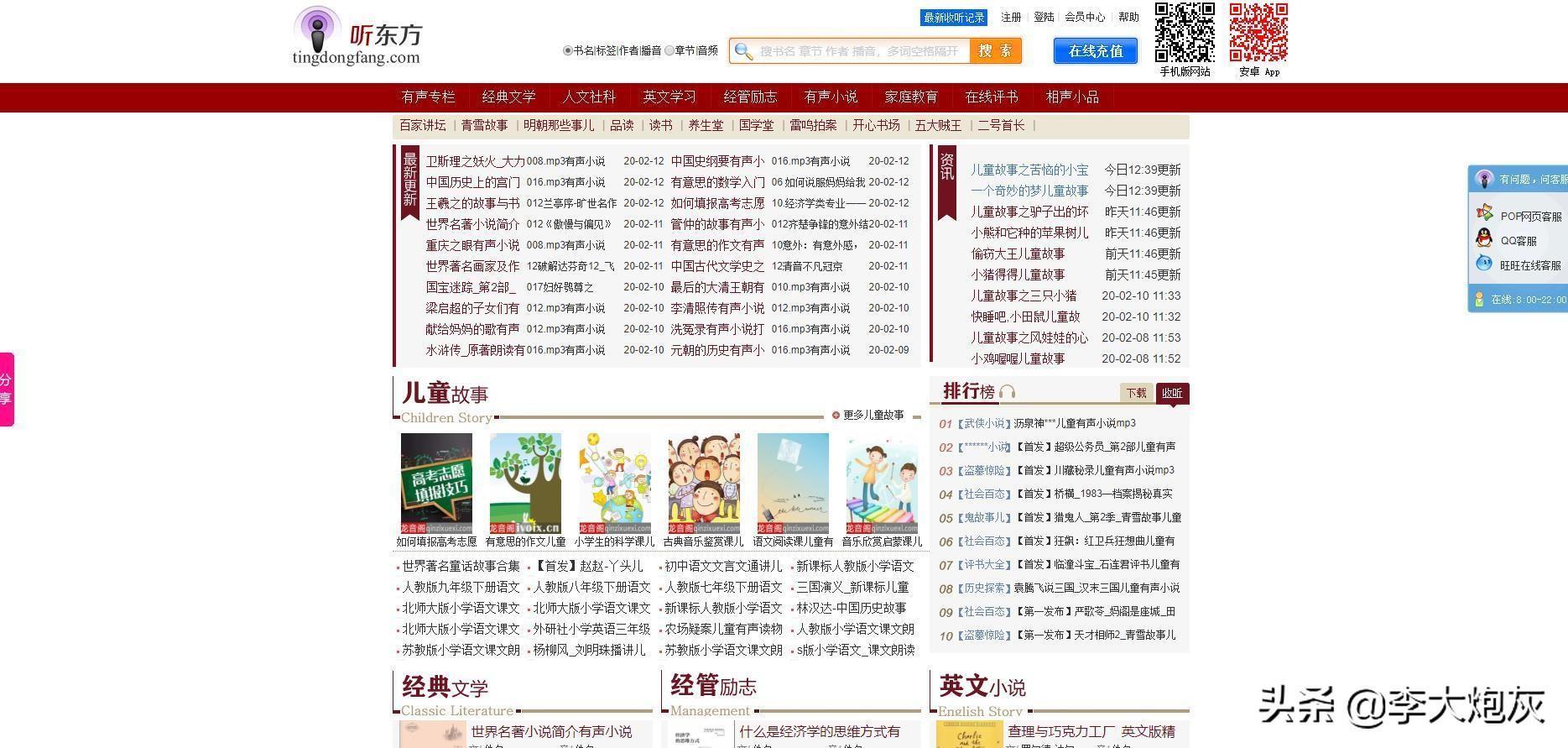Select the 书名|标签|作者|播音 radio button
The image size is (1568, 748).
click(x=567, y=50)
